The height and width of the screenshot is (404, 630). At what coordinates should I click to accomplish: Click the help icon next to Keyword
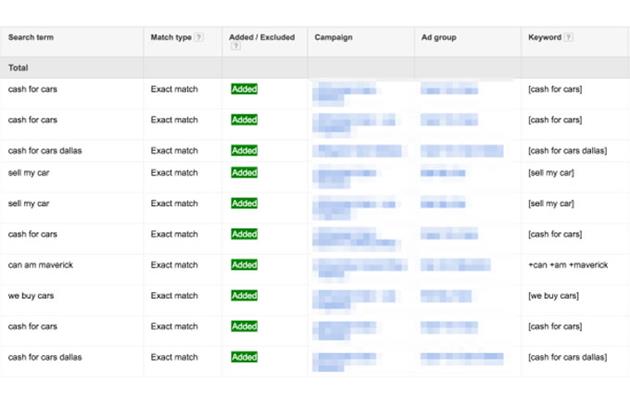point(569,38)
